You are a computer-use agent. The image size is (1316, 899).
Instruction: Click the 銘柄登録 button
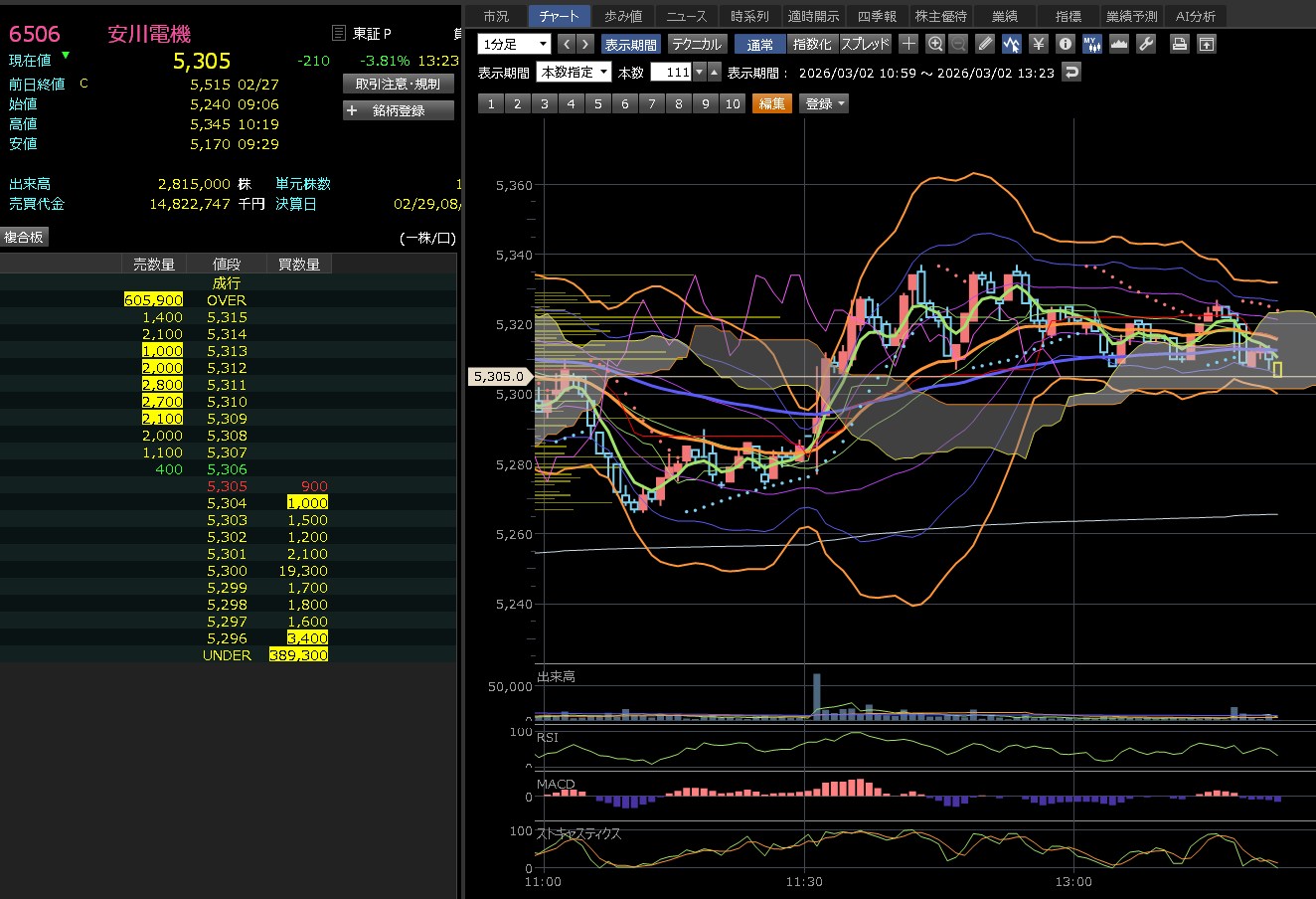pyautogui.click(x=399, y=111)
